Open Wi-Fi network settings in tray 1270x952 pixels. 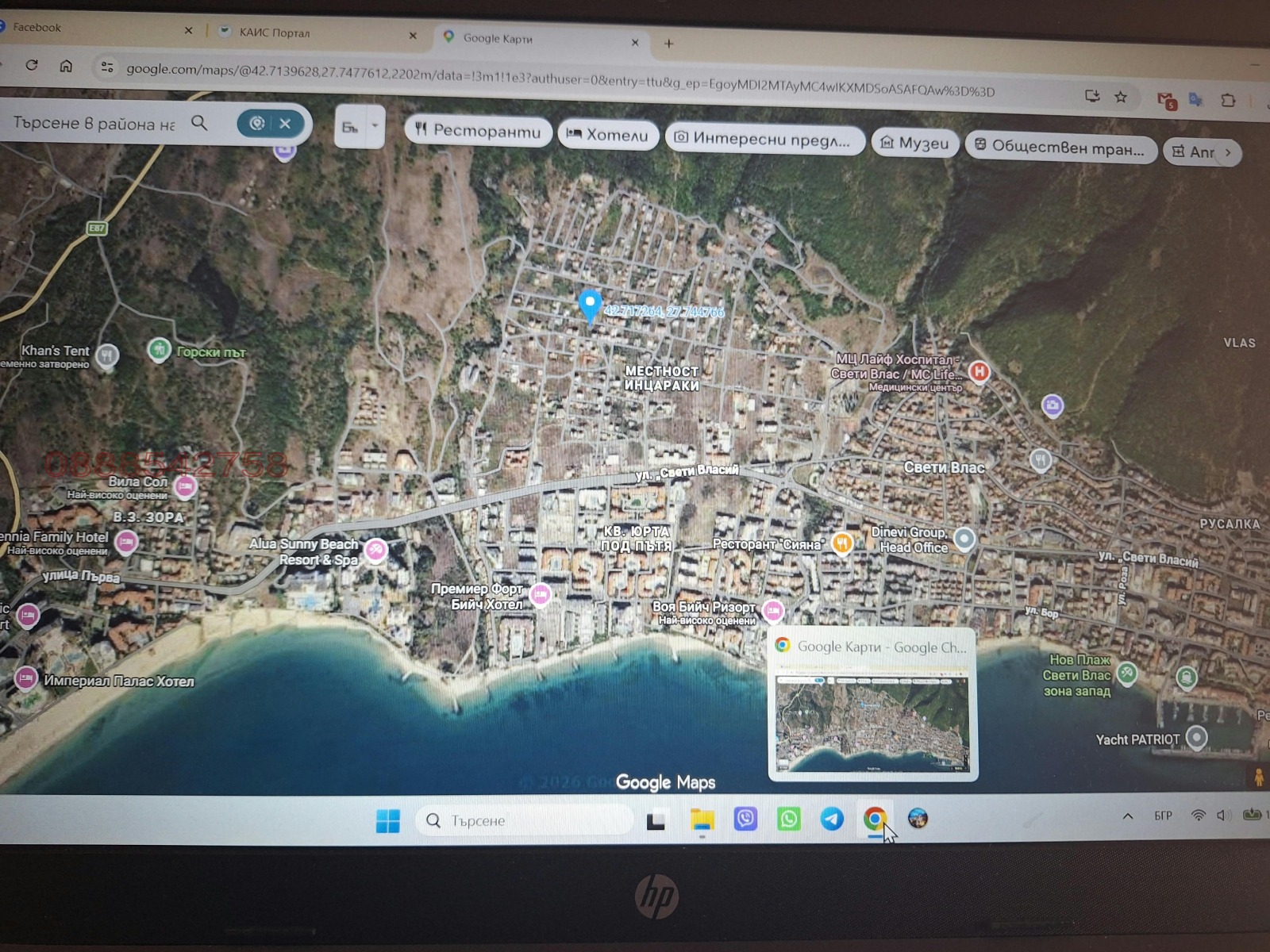(1199, 816)
